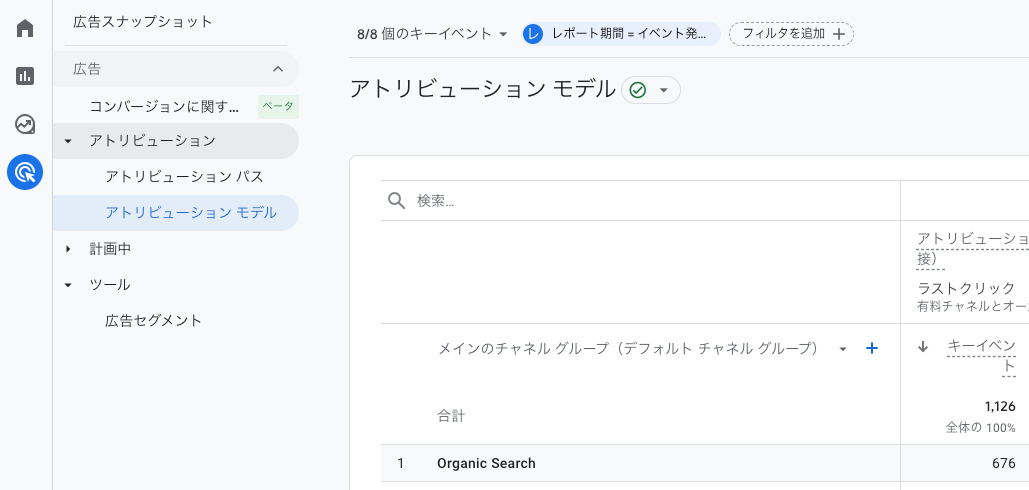Open the dropdown arrow beside the title status

click(x=663, y=90)
